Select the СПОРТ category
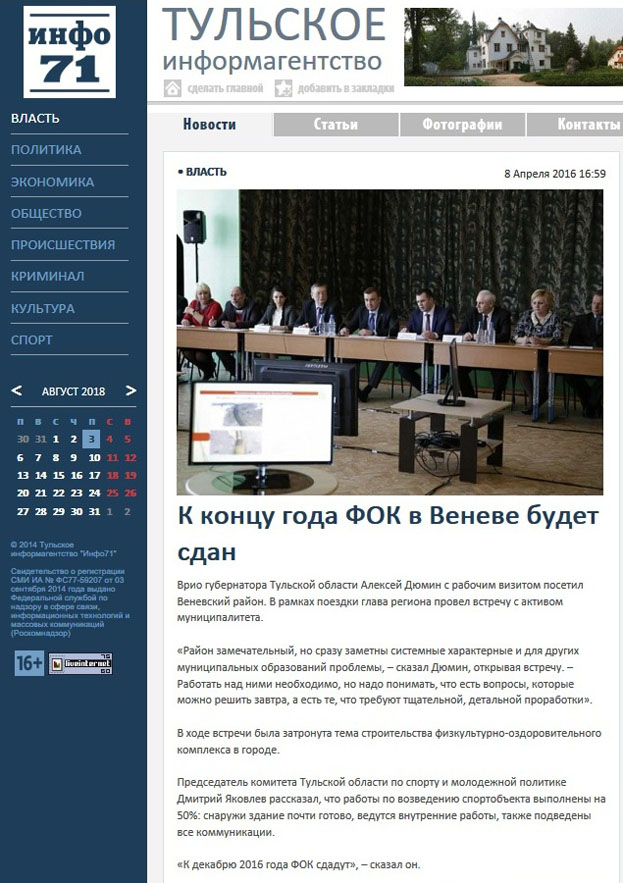 (x=32, y=340)
